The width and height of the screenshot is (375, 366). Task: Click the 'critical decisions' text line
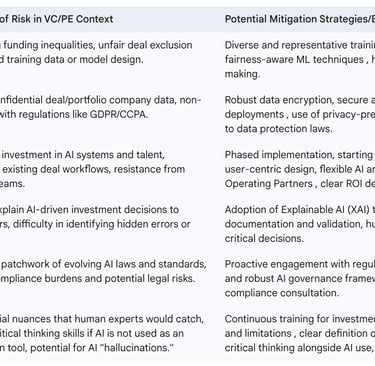coord(264,238)
